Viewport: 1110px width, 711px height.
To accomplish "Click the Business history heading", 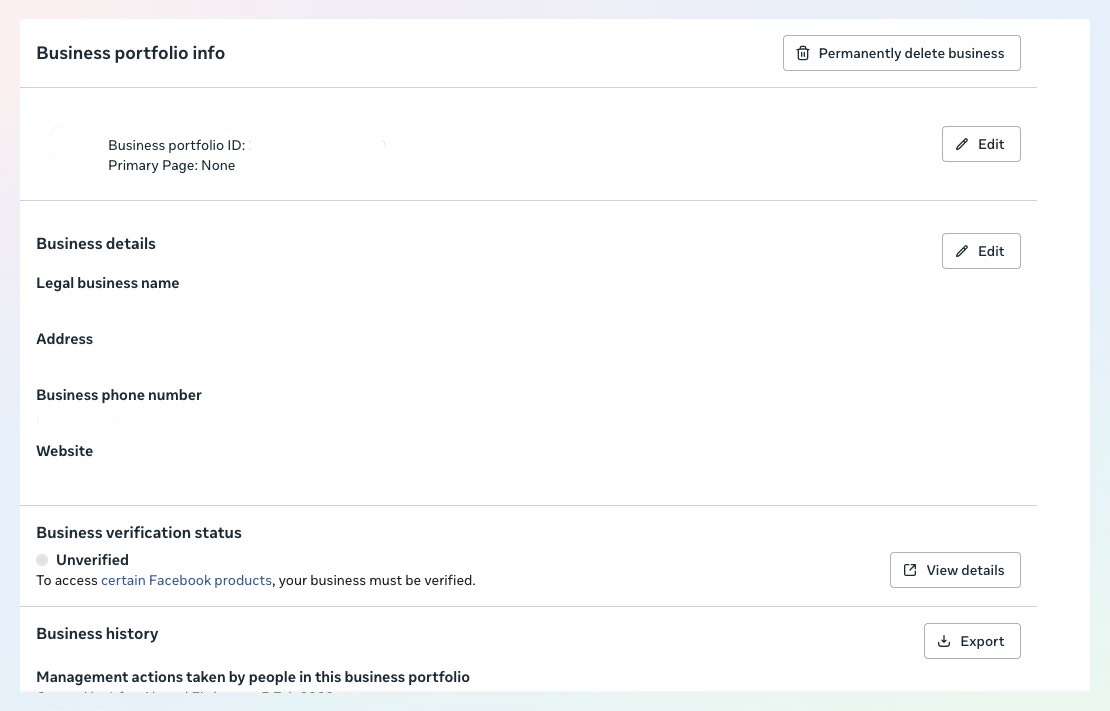I will pos(97,633).
